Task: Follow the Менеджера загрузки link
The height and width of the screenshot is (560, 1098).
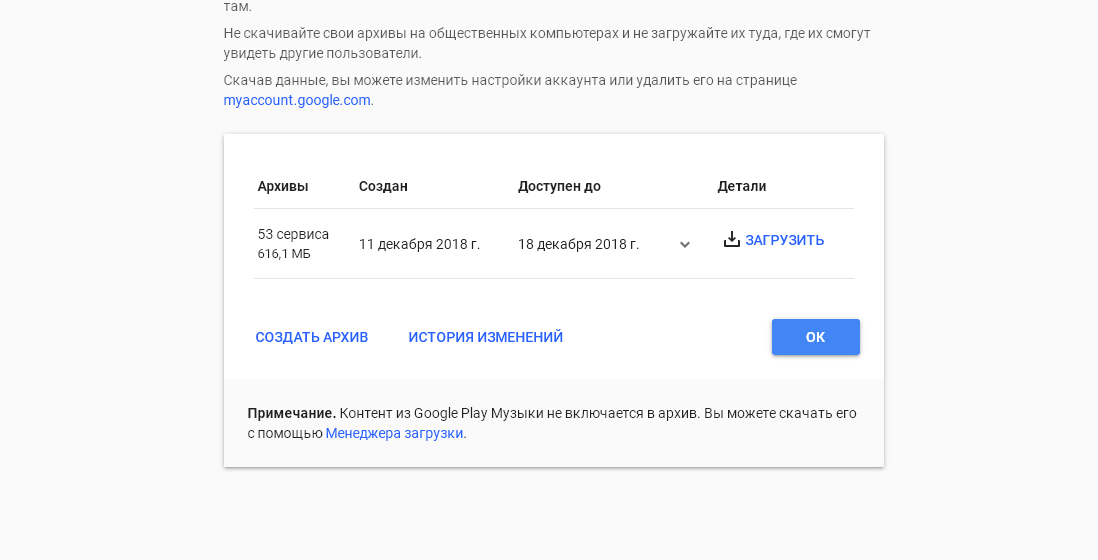Action: [394, 433]
